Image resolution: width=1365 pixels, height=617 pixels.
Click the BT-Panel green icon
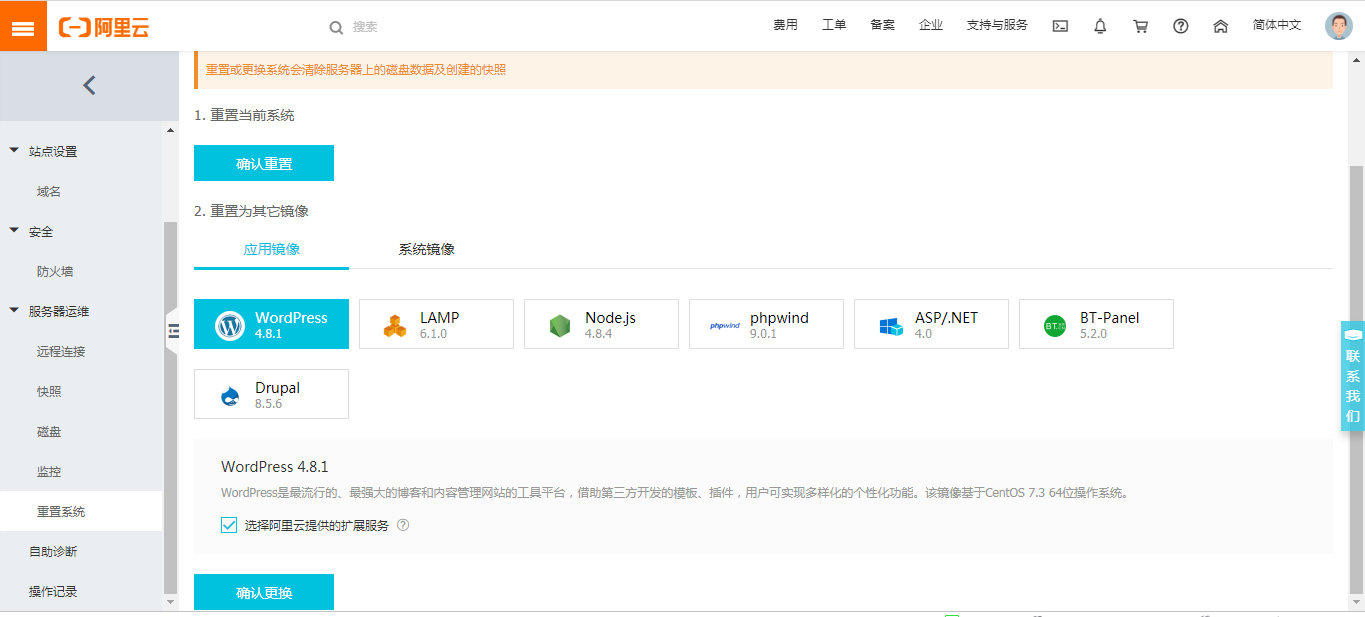(x=1055, y=326)
